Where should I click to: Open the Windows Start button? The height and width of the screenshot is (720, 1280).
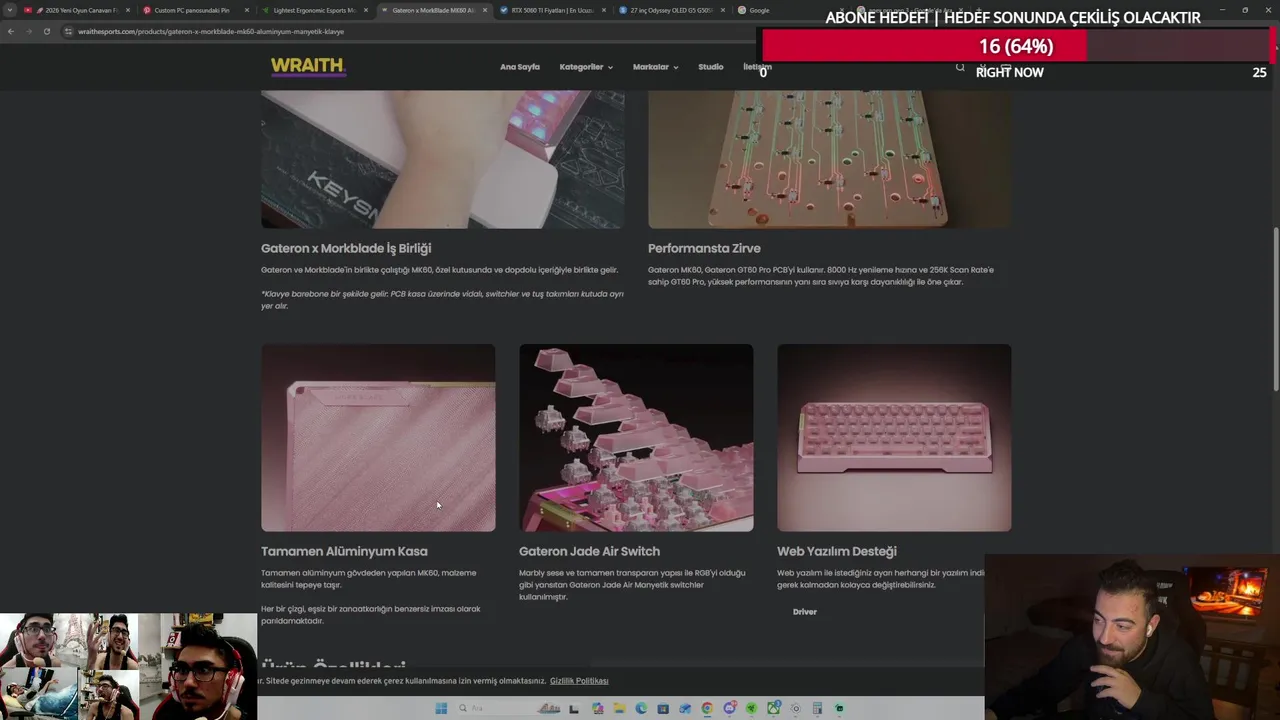[441, 708]
